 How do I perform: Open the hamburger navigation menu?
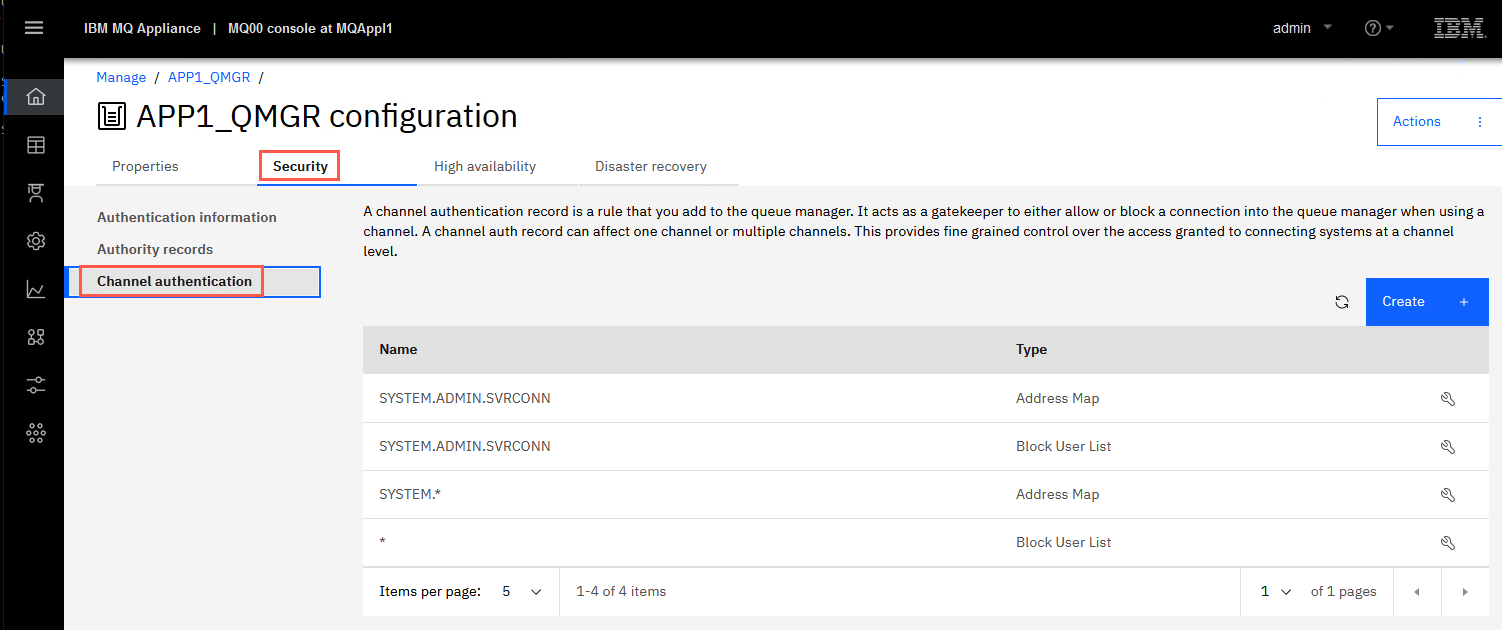[34, 28]
